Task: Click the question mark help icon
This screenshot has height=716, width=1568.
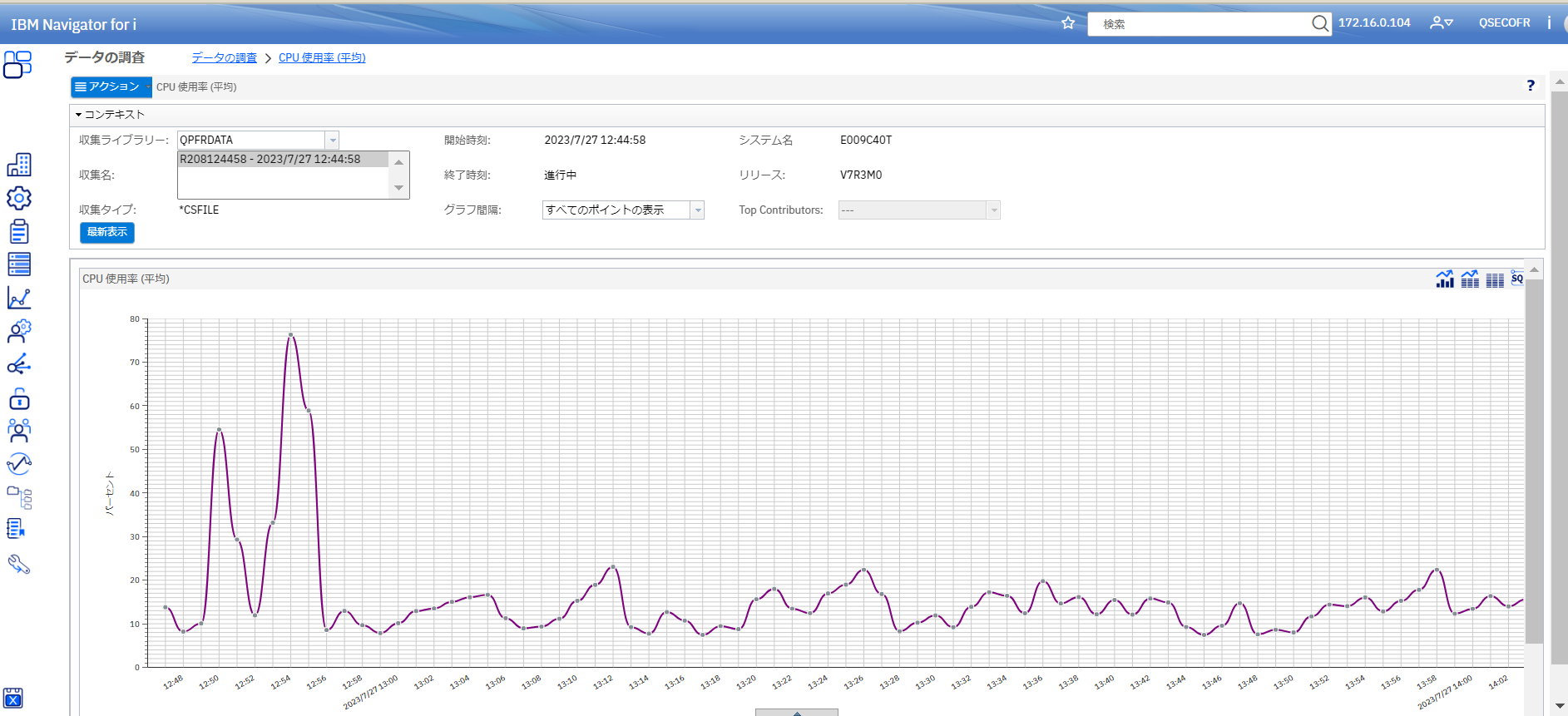Action: [x=1531, y=86]
